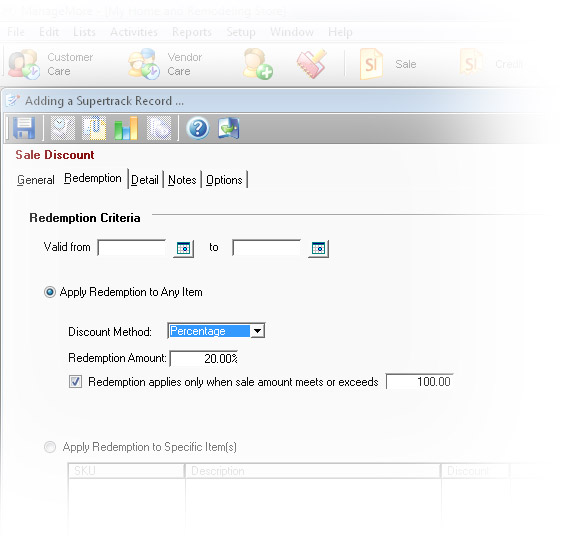Viewport: 569px width, 550px height.
Task: Open the Valid from calendar picker
Action: (x=183, y=249)
